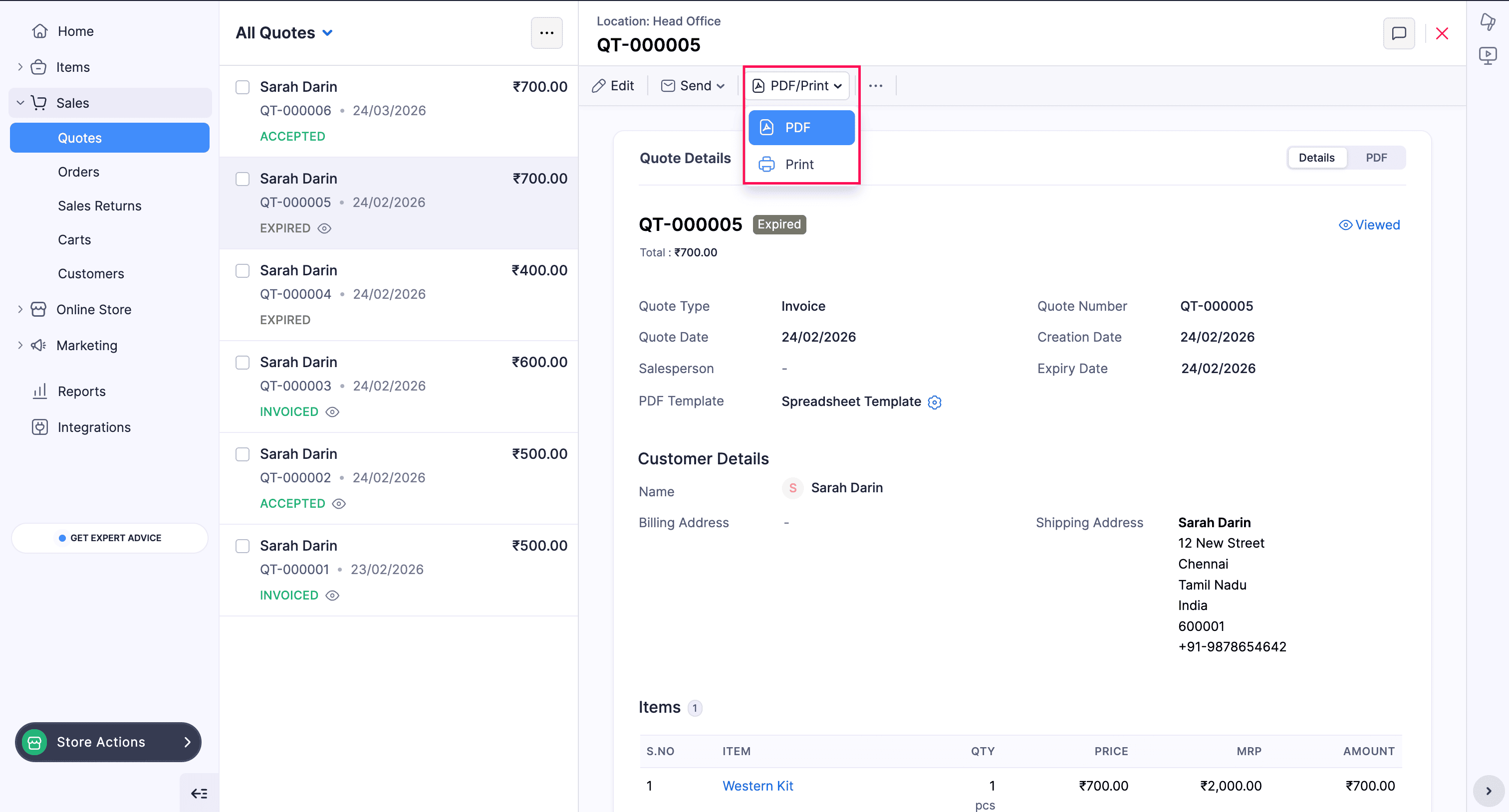Click the comments chat icon
Screen dimensions: 1509x812
[x=1398, y=33]
